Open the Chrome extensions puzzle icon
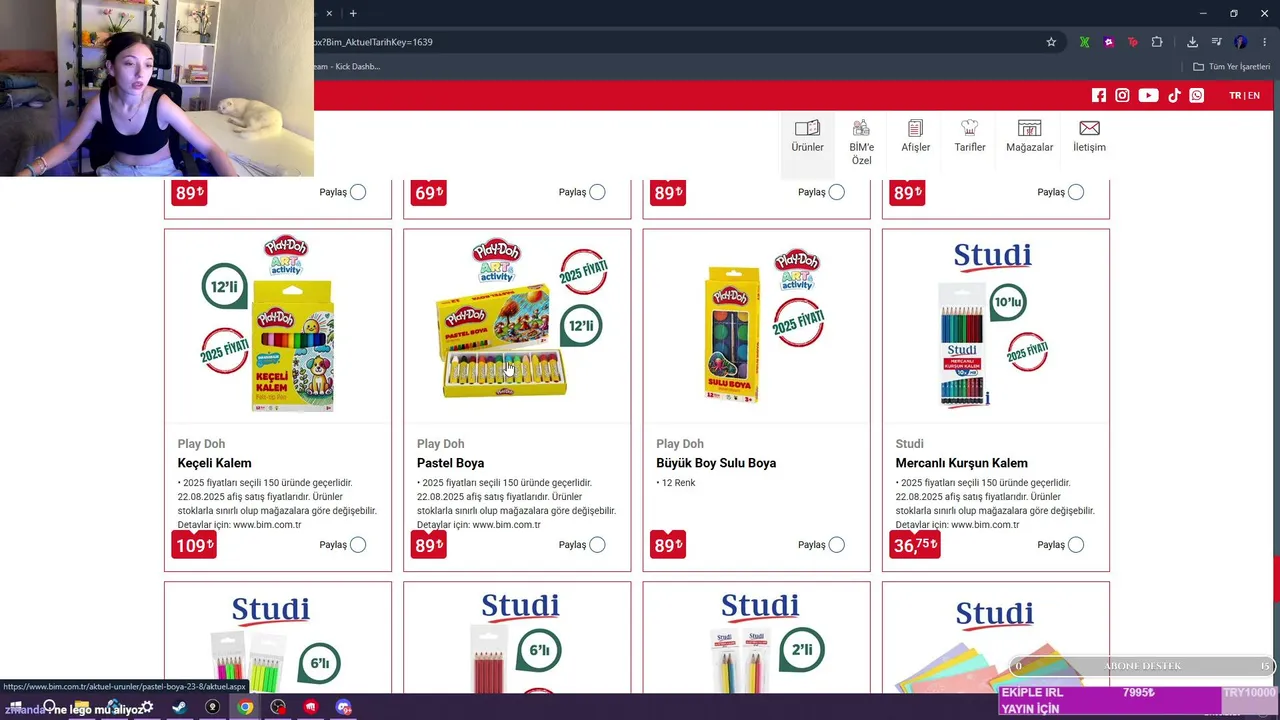 point(1157,42)
